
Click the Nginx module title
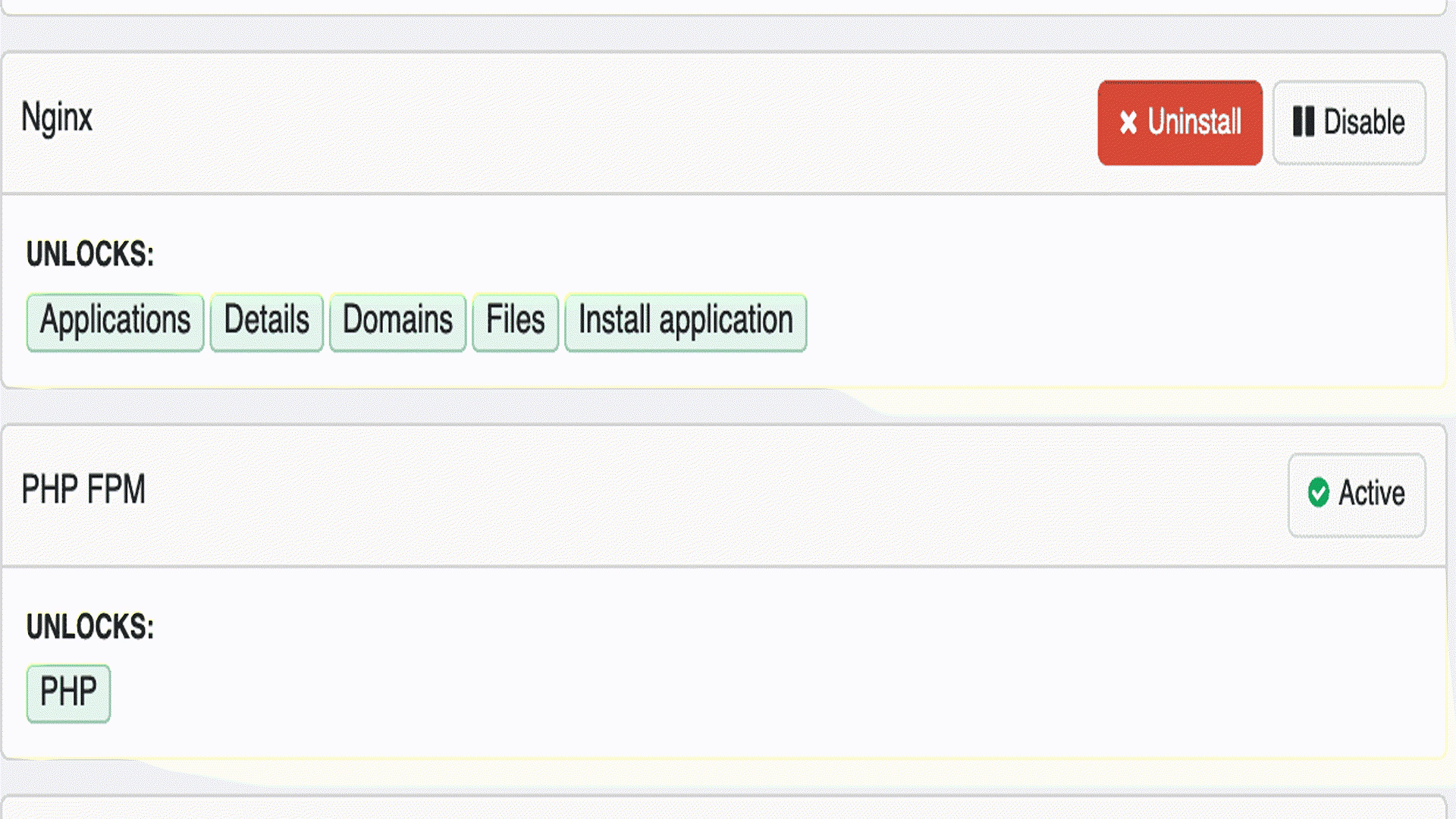[x=57, y=118]
